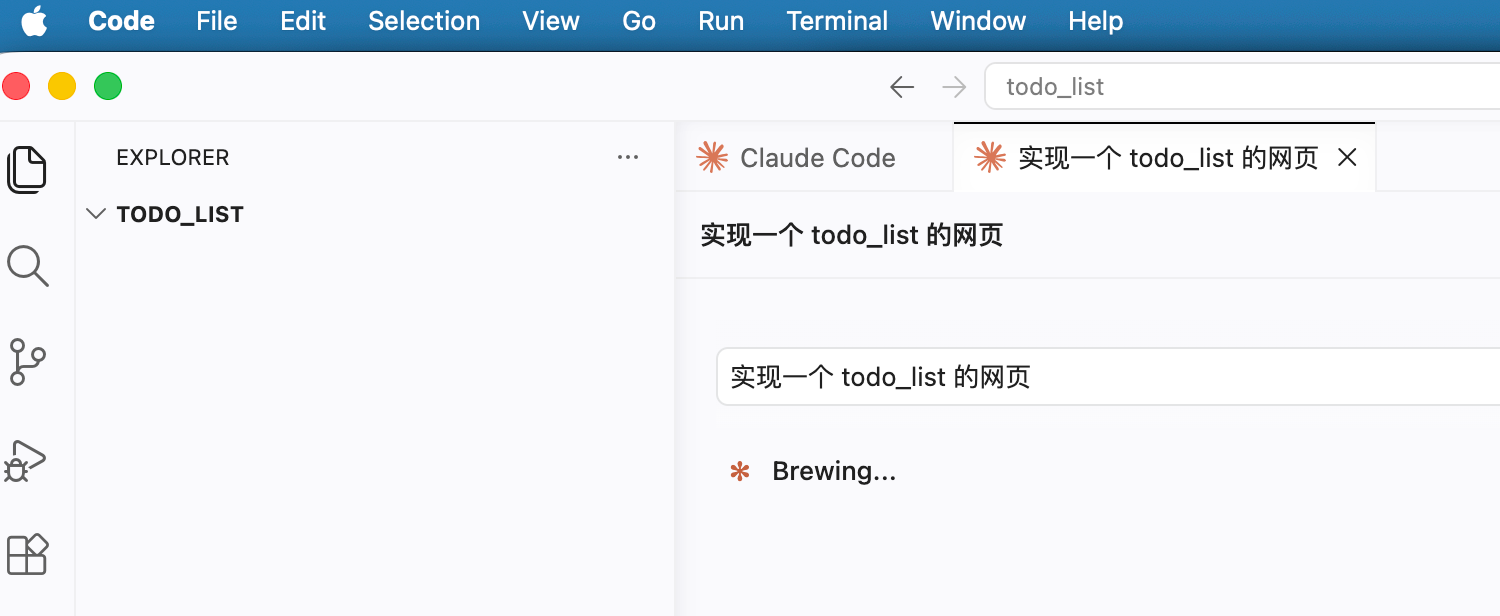Open the Help menu
Screen dimensions: 1500x616
[x=1096, y=21]
